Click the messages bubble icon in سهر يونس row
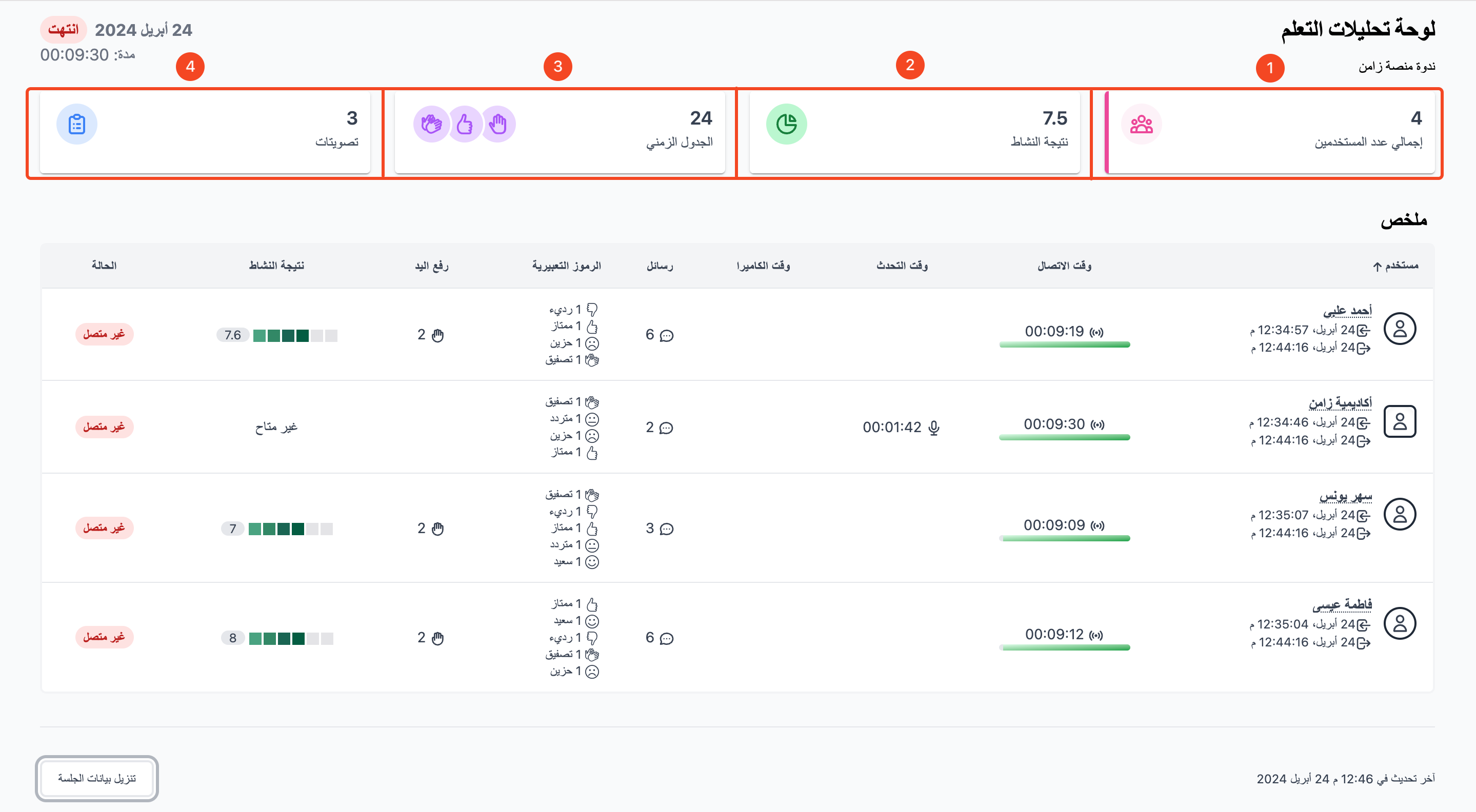The image size is (1476, 812). (x=666, y=529)
